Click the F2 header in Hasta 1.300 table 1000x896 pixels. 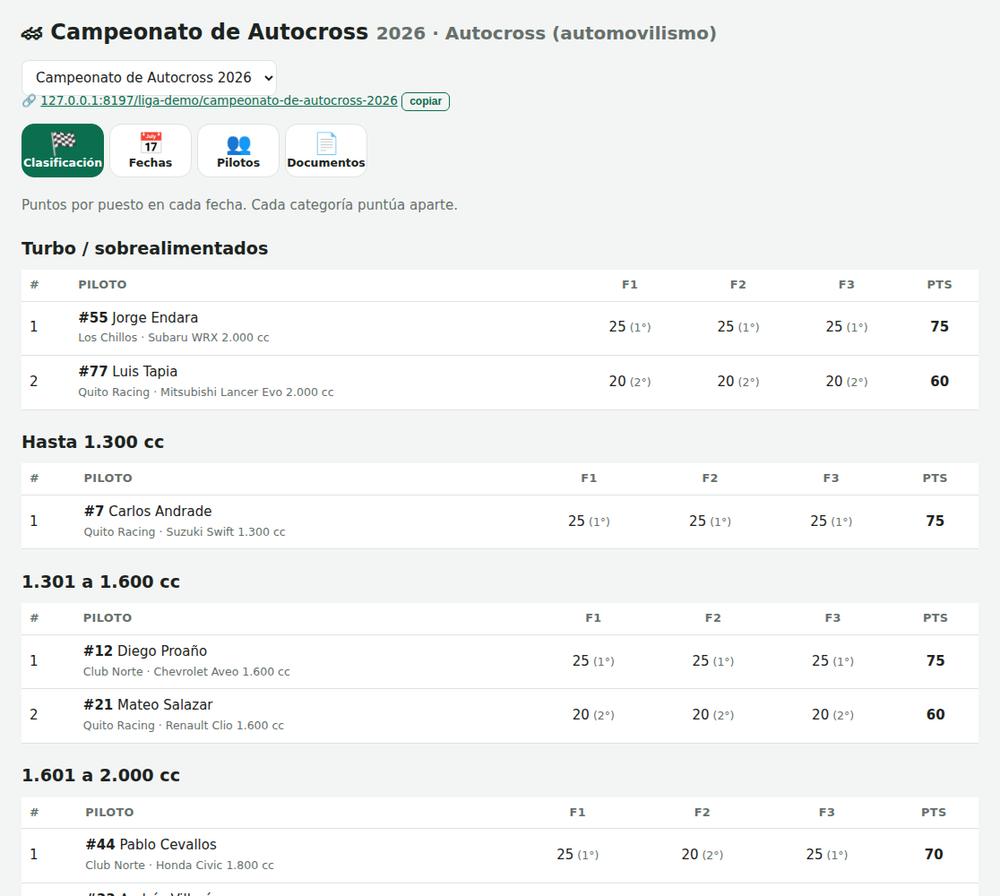(x=710, y=478)
